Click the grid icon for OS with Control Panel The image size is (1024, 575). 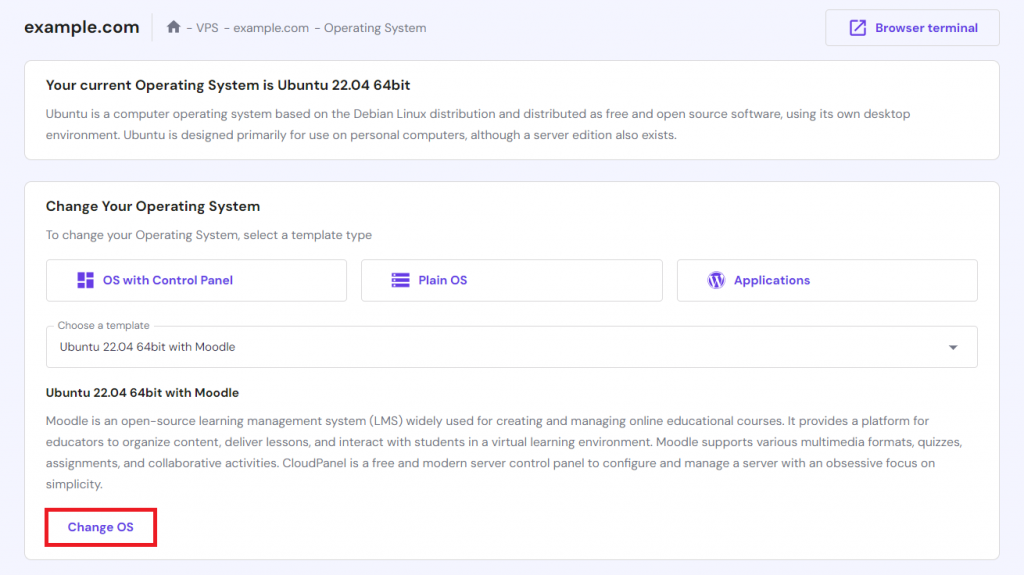(86, 280)
